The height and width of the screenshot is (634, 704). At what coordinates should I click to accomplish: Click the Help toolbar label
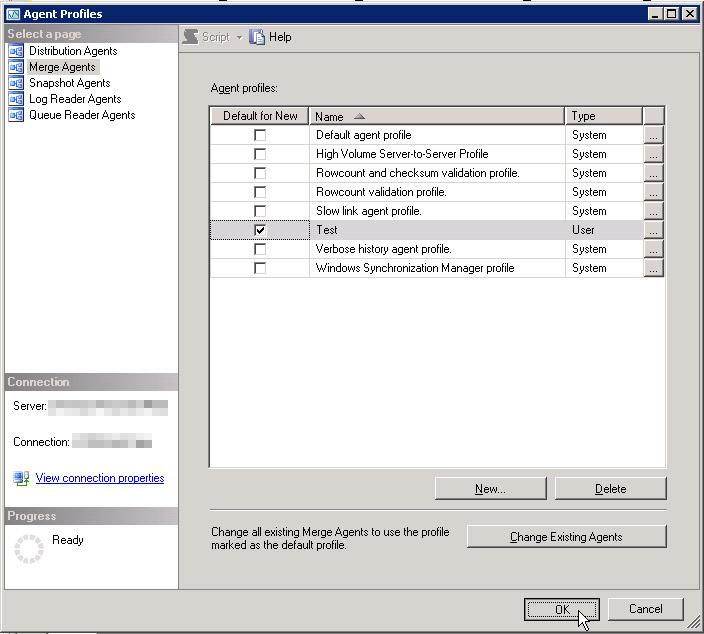click(x=280, y=37)
